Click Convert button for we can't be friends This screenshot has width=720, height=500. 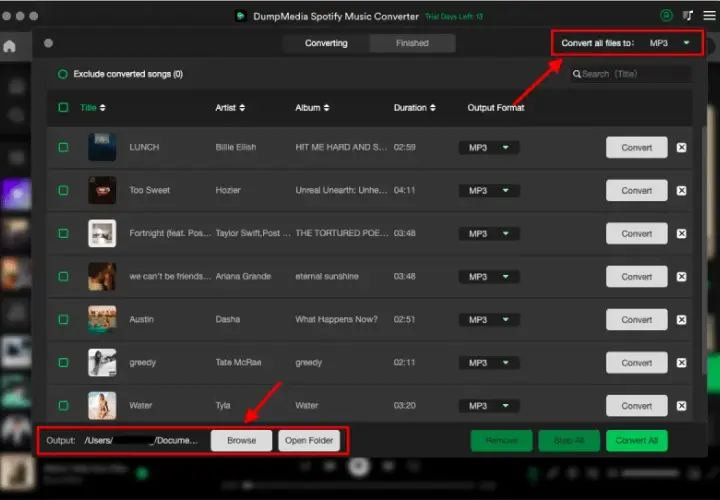[636, 277]
